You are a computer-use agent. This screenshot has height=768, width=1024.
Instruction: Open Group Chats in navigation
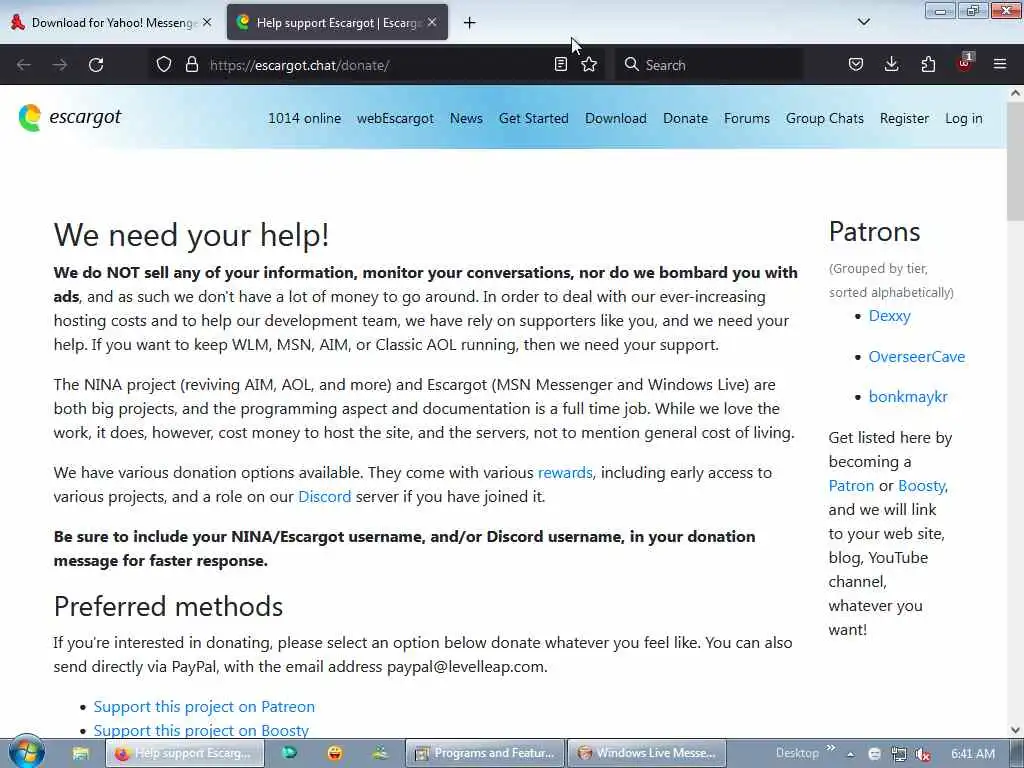coord(825,118)
